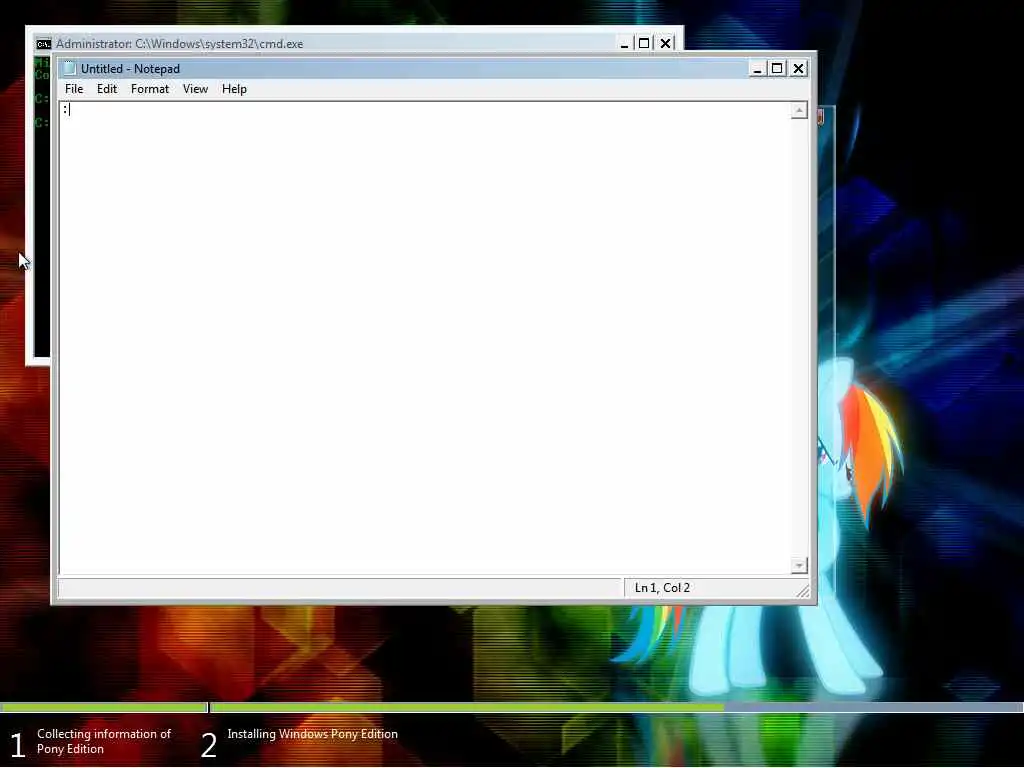1024x768 pixels.
Task: Maximize the Notepad window
Action: point(777,69)
